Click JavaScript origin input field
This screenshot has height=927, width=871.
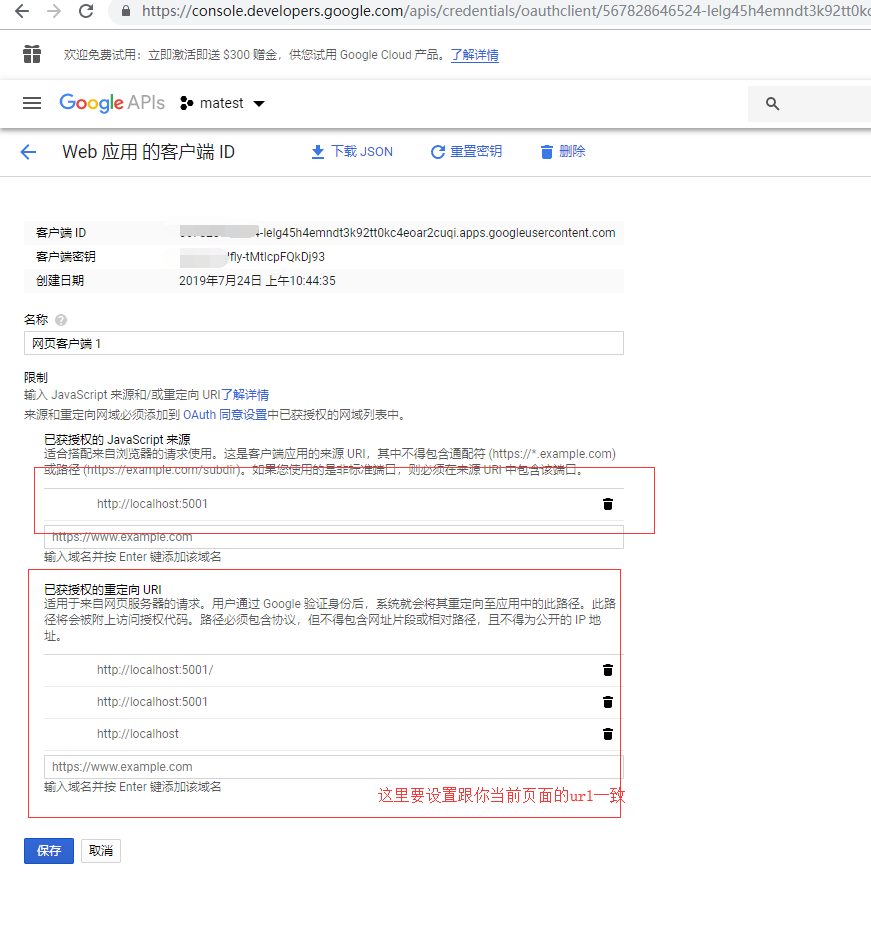point(333,537)
